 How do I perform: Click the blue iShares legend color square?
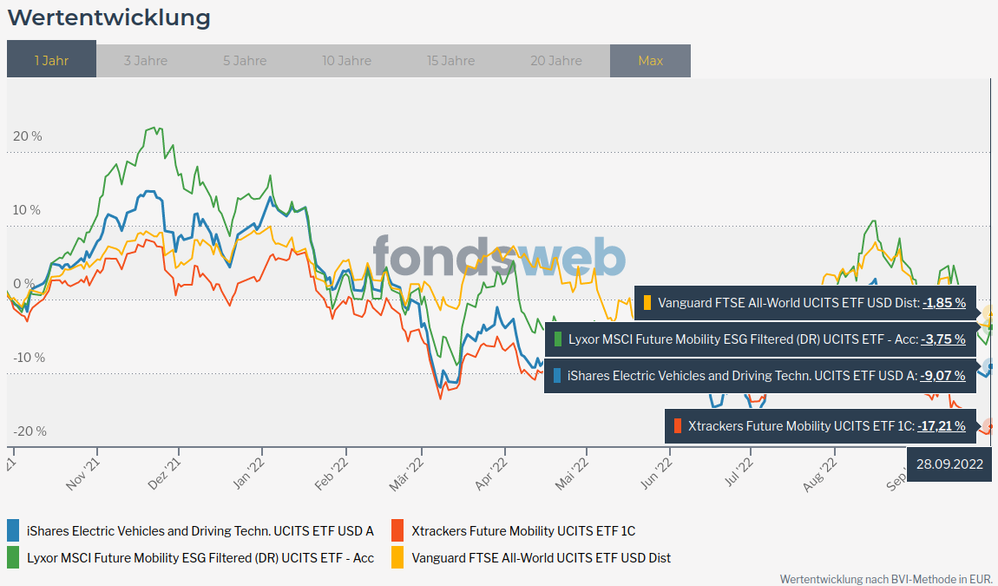click(14, 531)
